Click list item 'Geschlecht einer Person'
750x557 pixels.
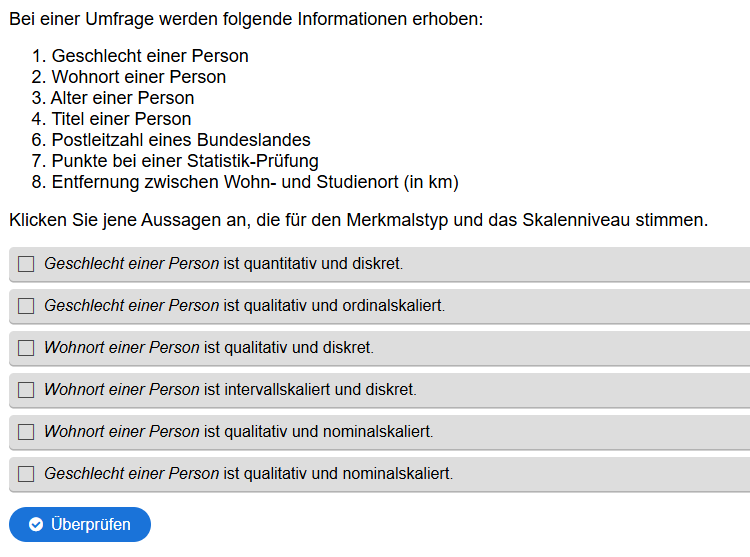(149, 56)
